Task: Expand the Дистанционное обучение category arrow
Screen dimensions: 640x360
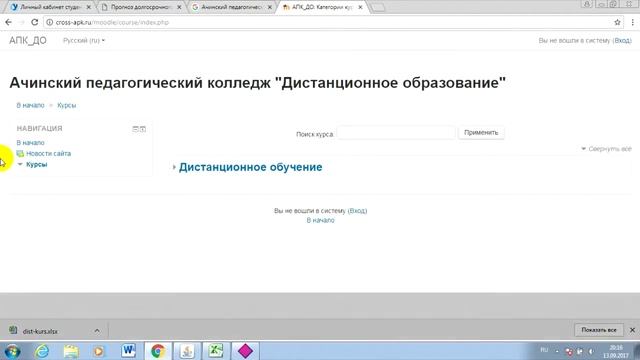Action: tap(174, 167)
